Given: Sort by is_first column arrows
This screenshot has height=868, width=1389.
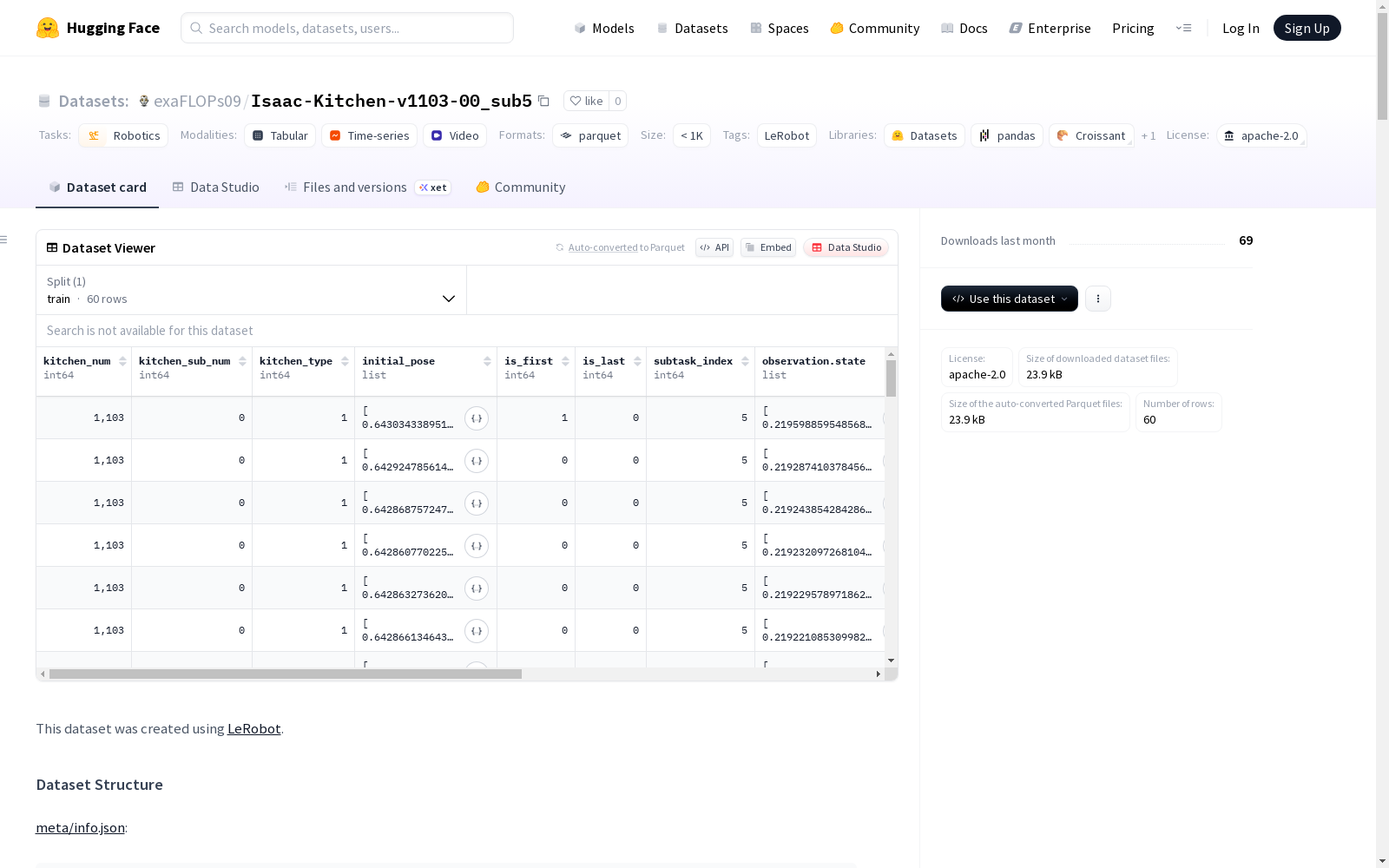Looking at the screenshot, I should [565, 361].
